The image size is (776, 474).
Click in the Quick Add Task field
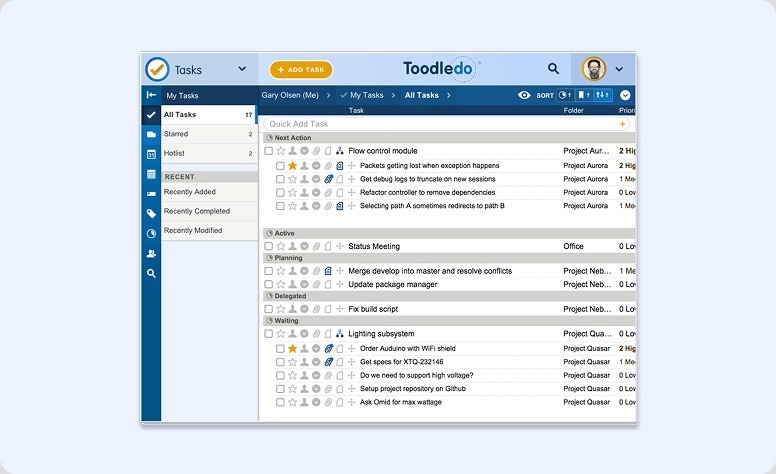coord(446,124)
